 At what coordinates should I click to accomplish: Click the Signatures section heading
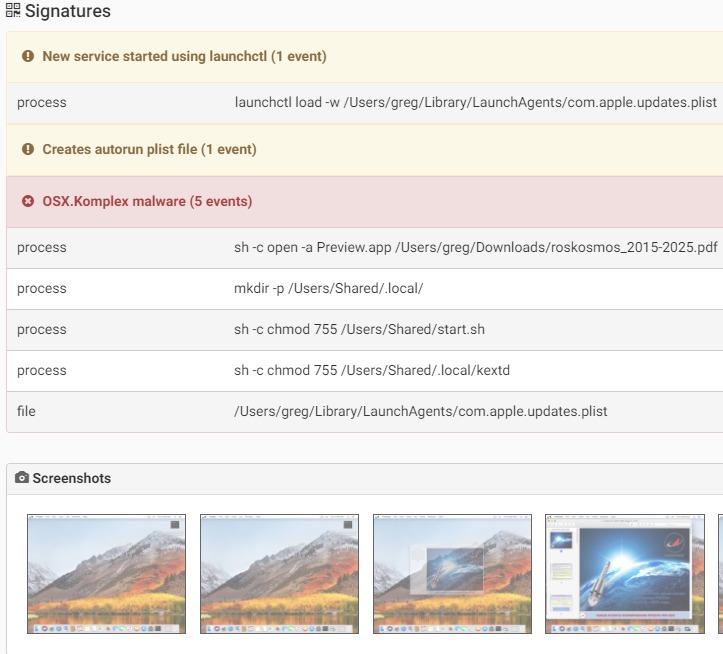click(68, 11)
